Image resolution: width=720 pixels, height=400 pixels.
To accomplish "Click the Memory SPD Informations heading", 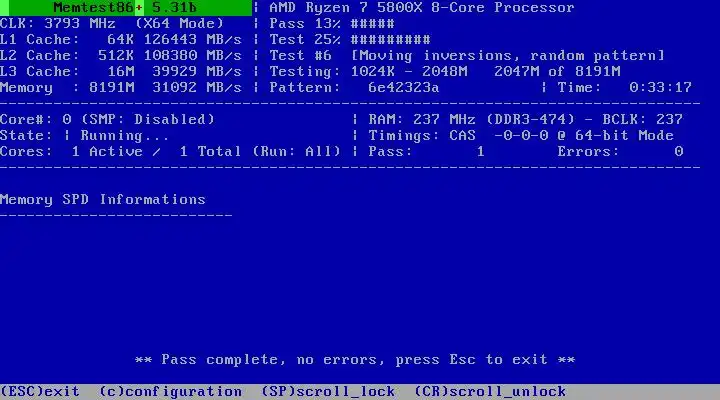I will [x=102, y=199].
